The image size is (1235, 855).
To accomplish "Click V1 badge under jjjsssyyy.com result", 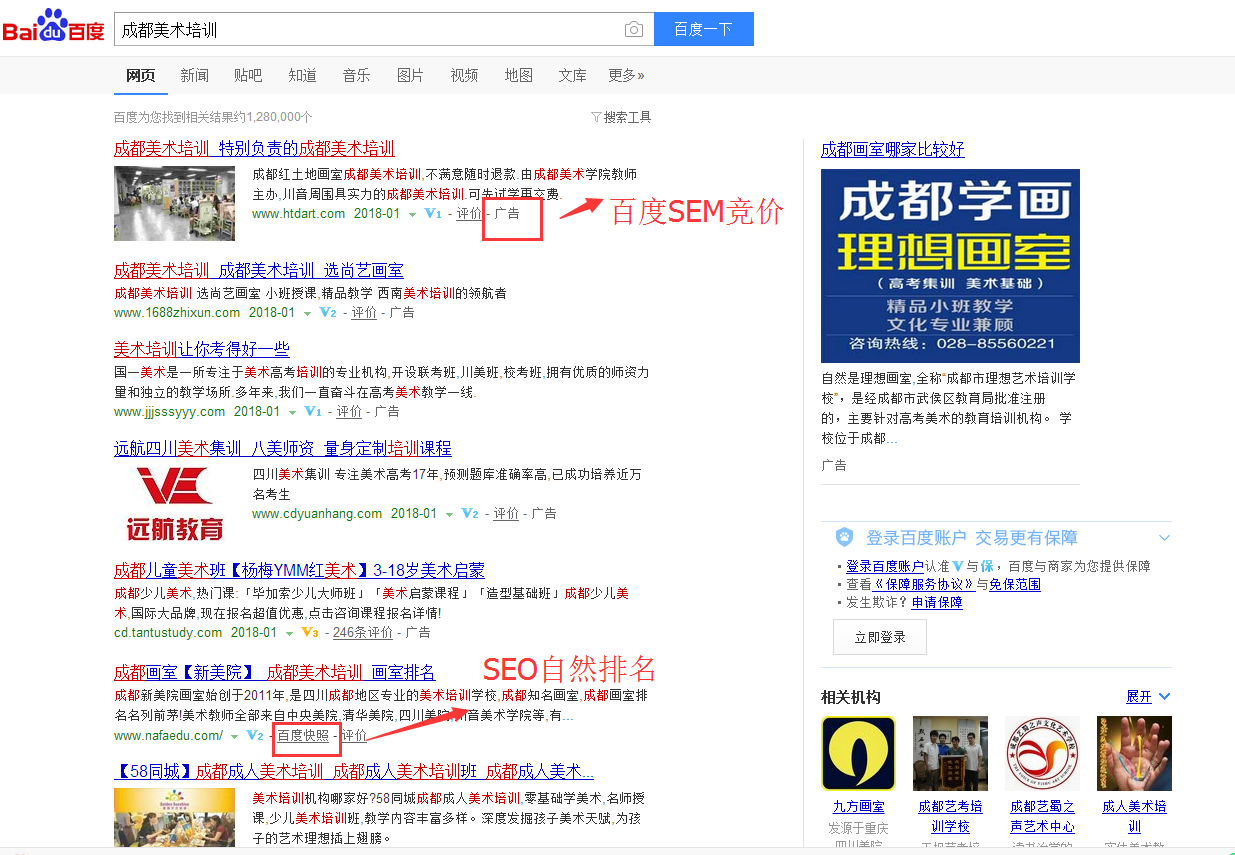I will 313,412.
